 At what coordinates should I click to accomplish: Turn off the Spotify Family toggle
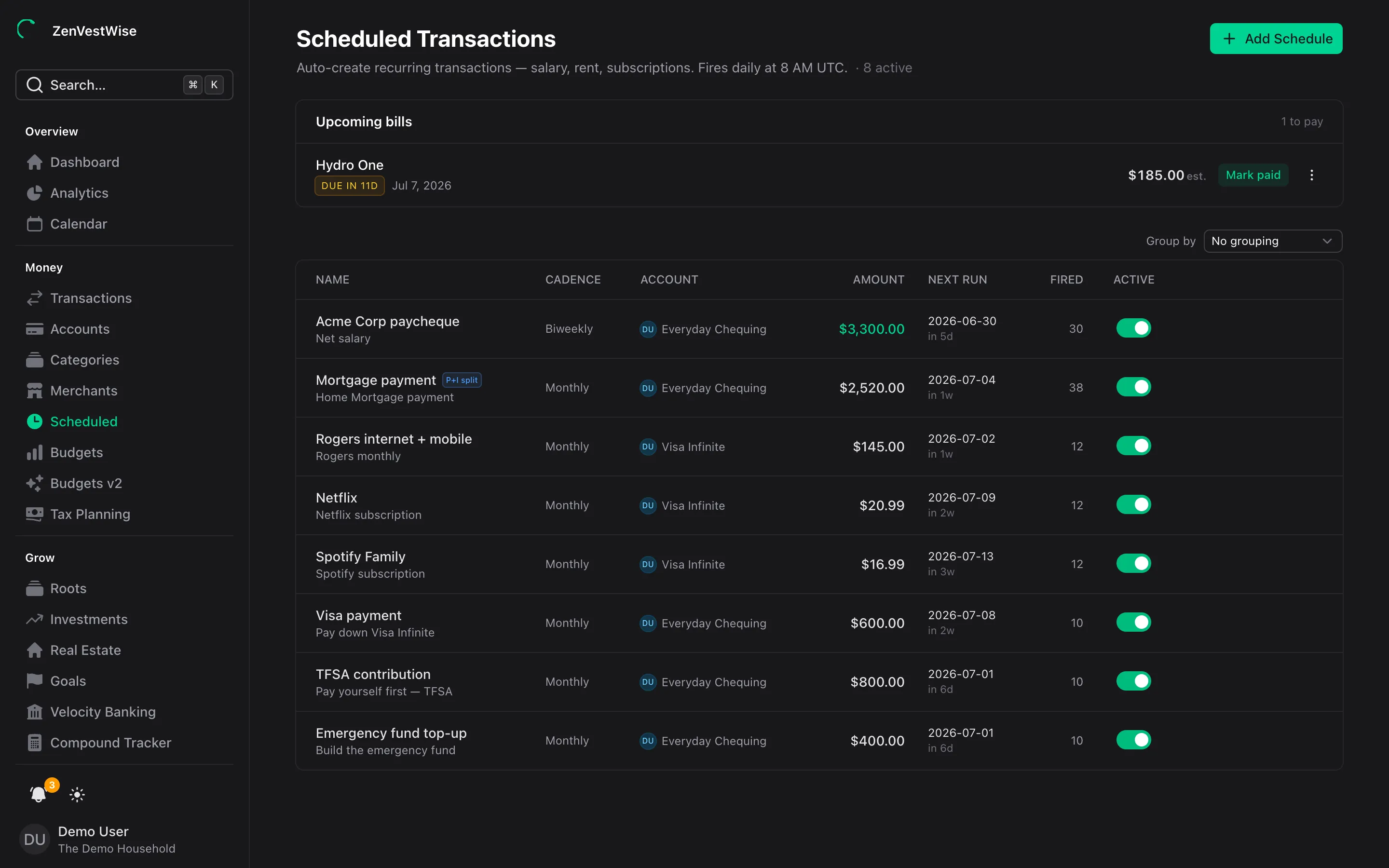pos(1133,564)
